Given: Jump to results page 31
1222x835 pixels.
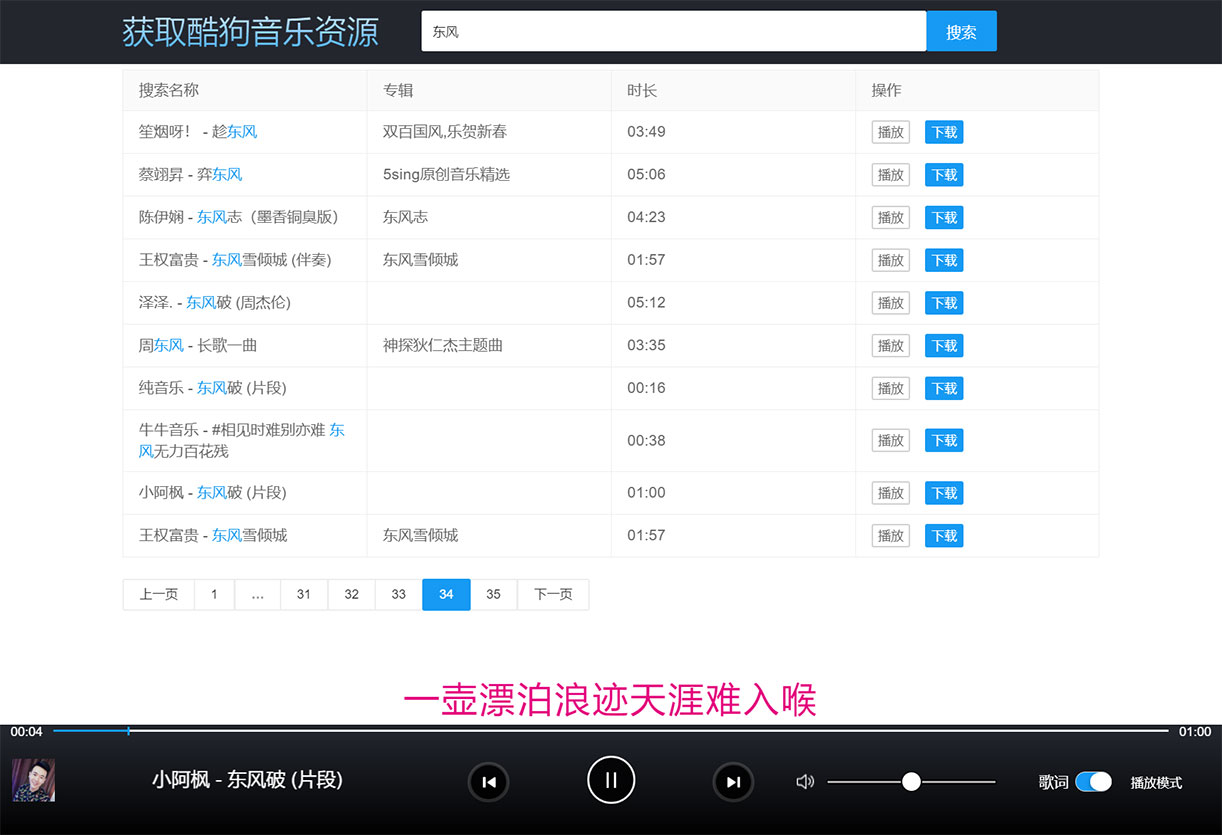Looking at the screenshot, I should coord(304,594).
